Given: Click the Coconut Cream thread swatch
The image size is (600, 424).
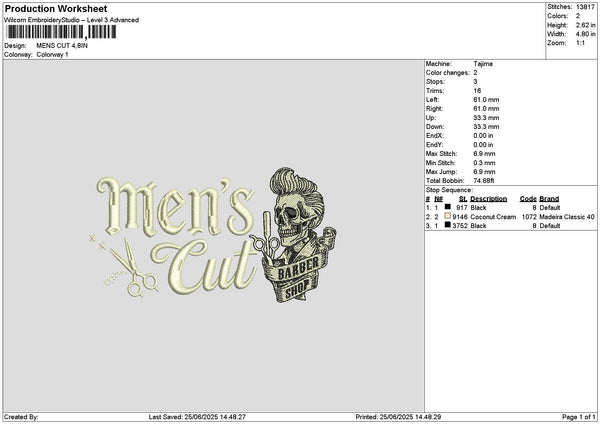Looking at the screenshot, I should (447, 216).
